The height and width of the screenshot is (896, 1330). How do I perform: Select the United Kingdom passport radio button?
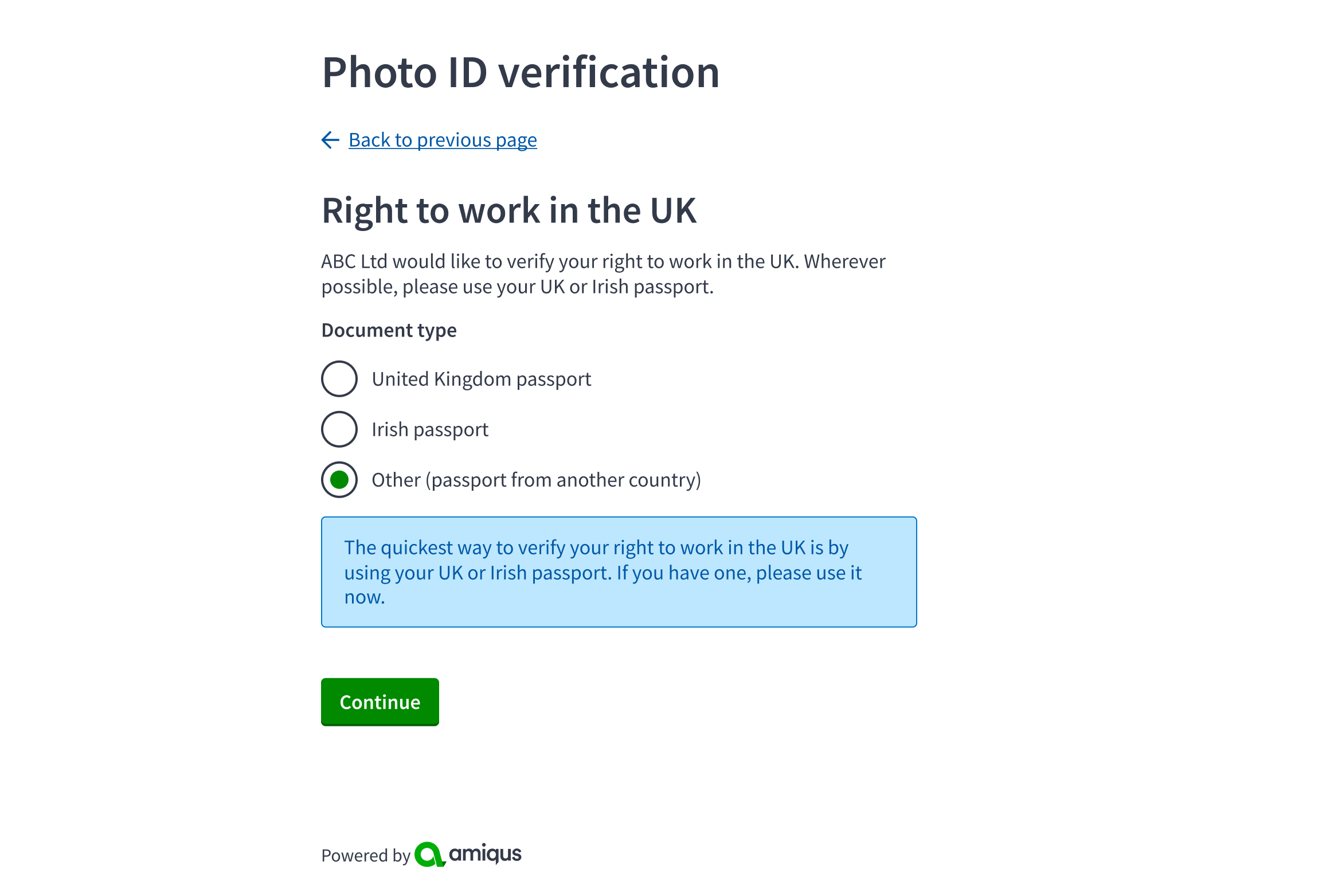click(x=339, y=379)
